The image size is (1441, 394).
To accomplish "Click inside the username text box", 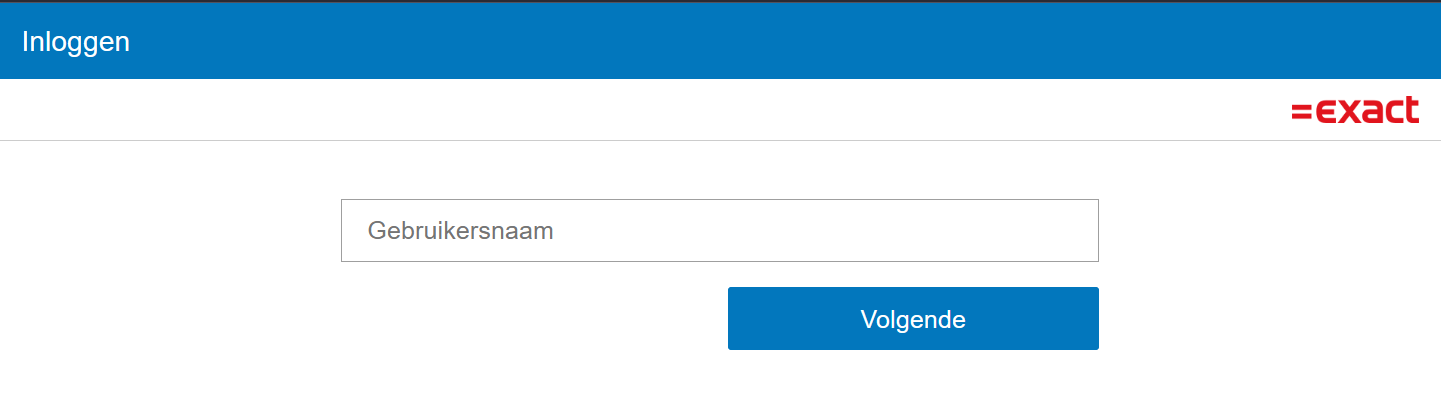I will point(720,231).
